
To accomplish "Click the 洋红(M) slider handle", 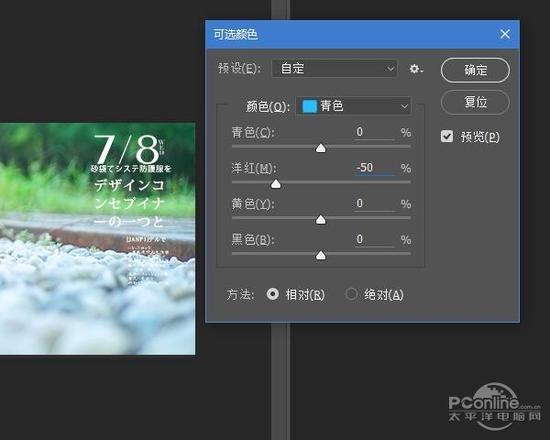I will [276, 184].
